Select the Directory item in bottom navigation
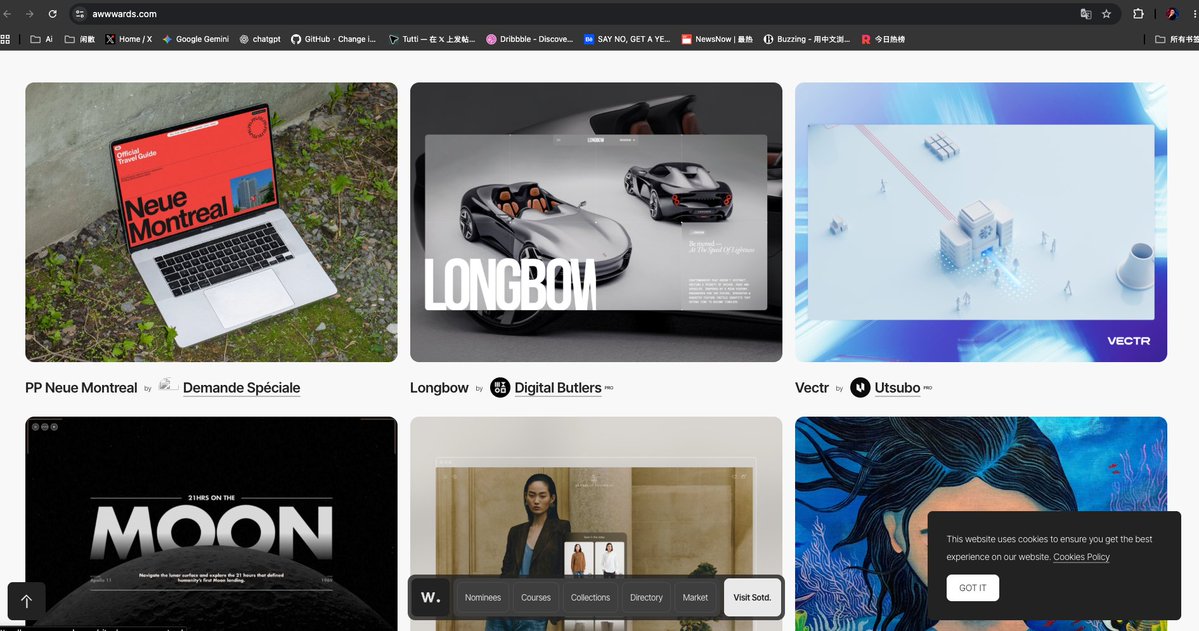Viewport: 1199px width, 631px height. pyautogui.click(x=646, y=597)
